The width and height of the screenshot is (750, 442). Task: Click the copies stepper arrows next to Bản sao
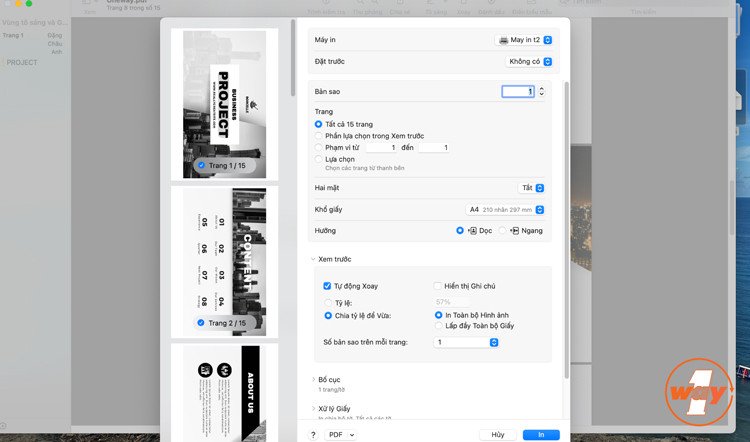541,91
